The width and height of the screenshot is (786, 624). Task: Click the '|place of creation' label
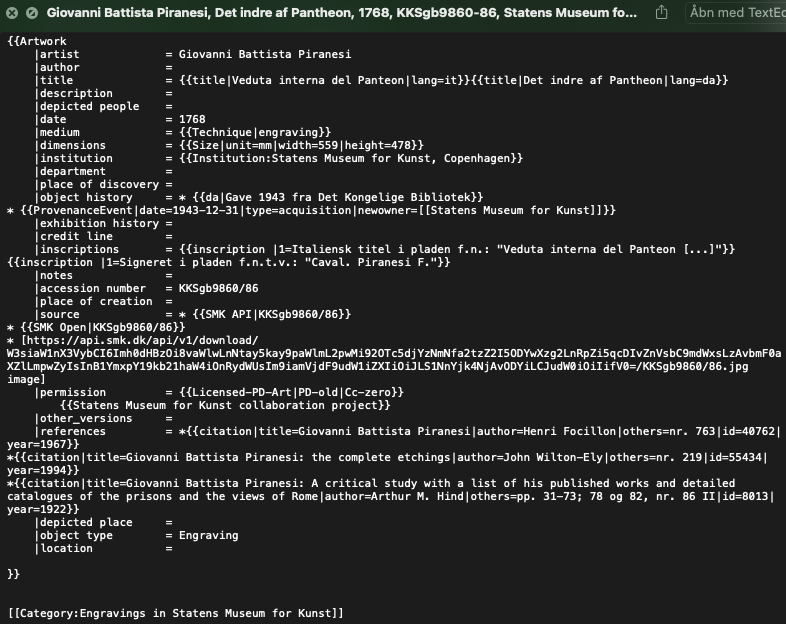coord(93,302)
